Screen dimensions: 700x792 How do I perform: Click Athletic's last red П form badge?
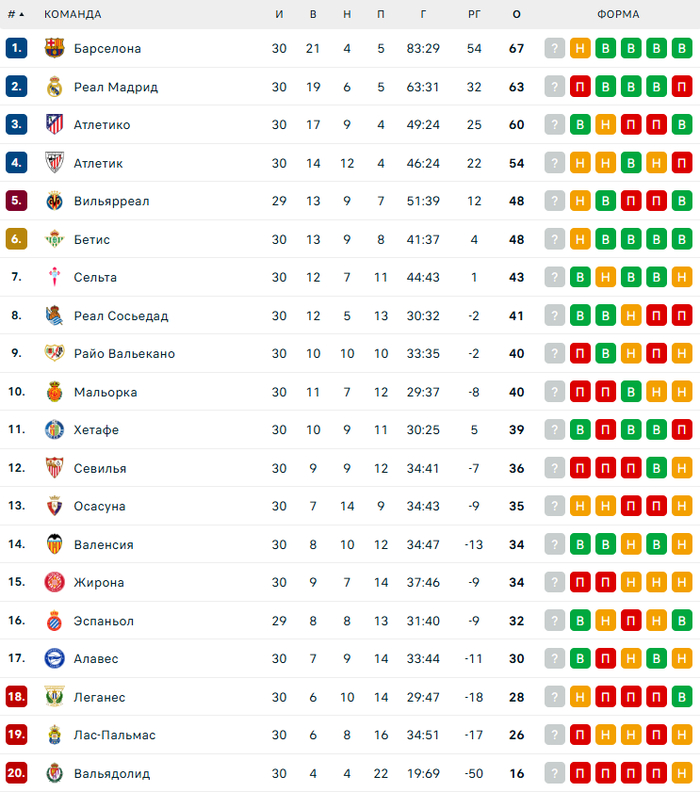point(682,163)
